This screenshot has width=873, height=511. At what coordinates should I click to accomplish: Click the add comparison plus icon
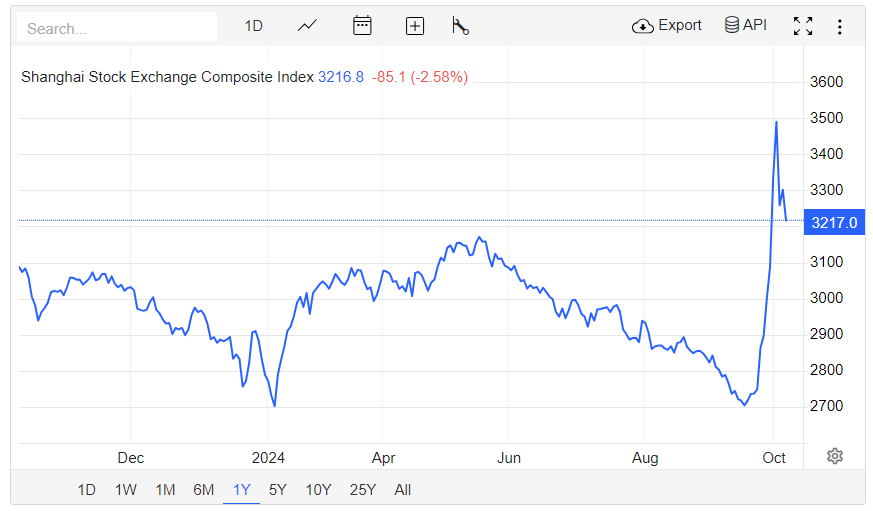coord(415,26)
